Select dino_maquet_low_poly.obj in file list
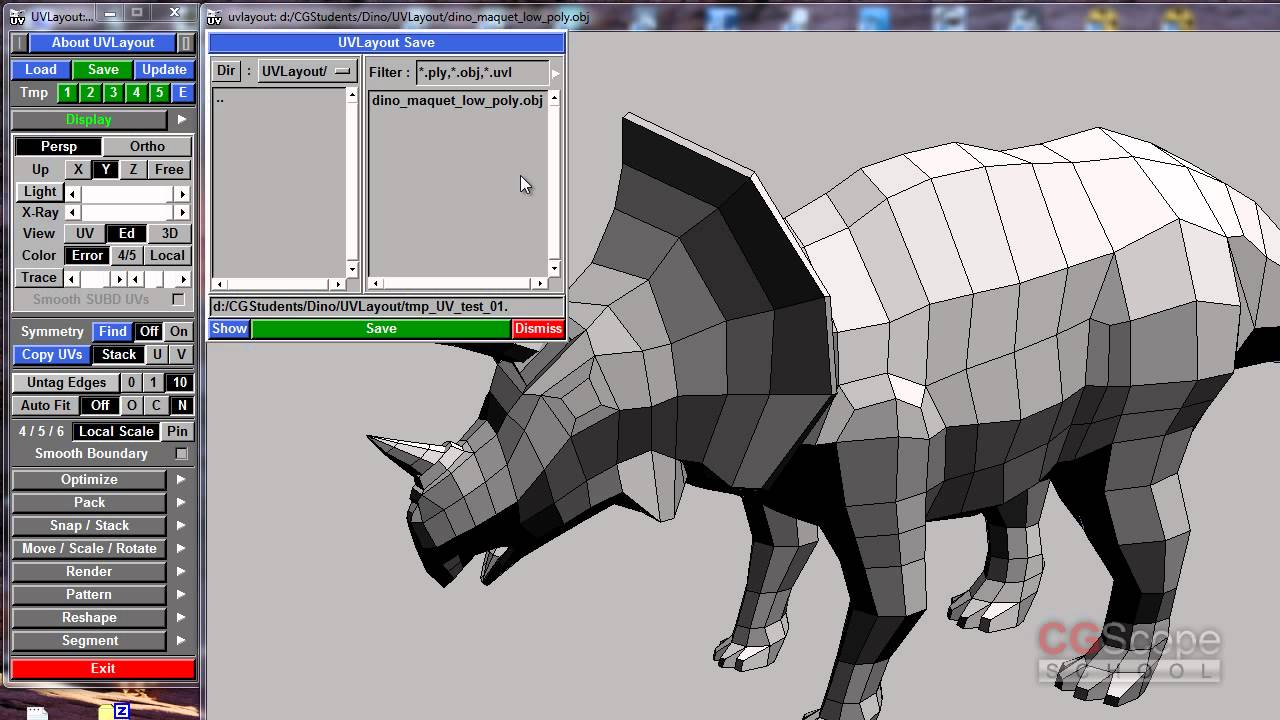The image size is (1280, 720). click(x=457, y=101)
